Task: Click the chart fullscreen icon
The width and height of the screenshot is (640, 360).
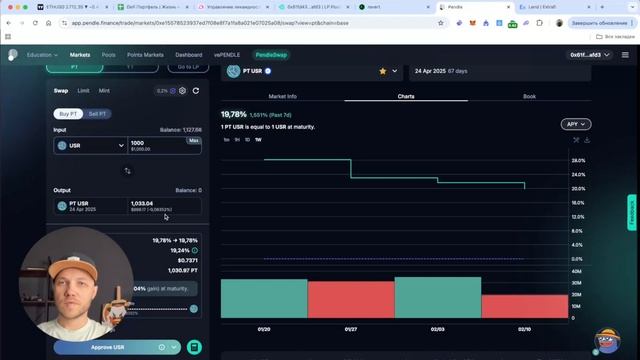Action: (576, 140)
